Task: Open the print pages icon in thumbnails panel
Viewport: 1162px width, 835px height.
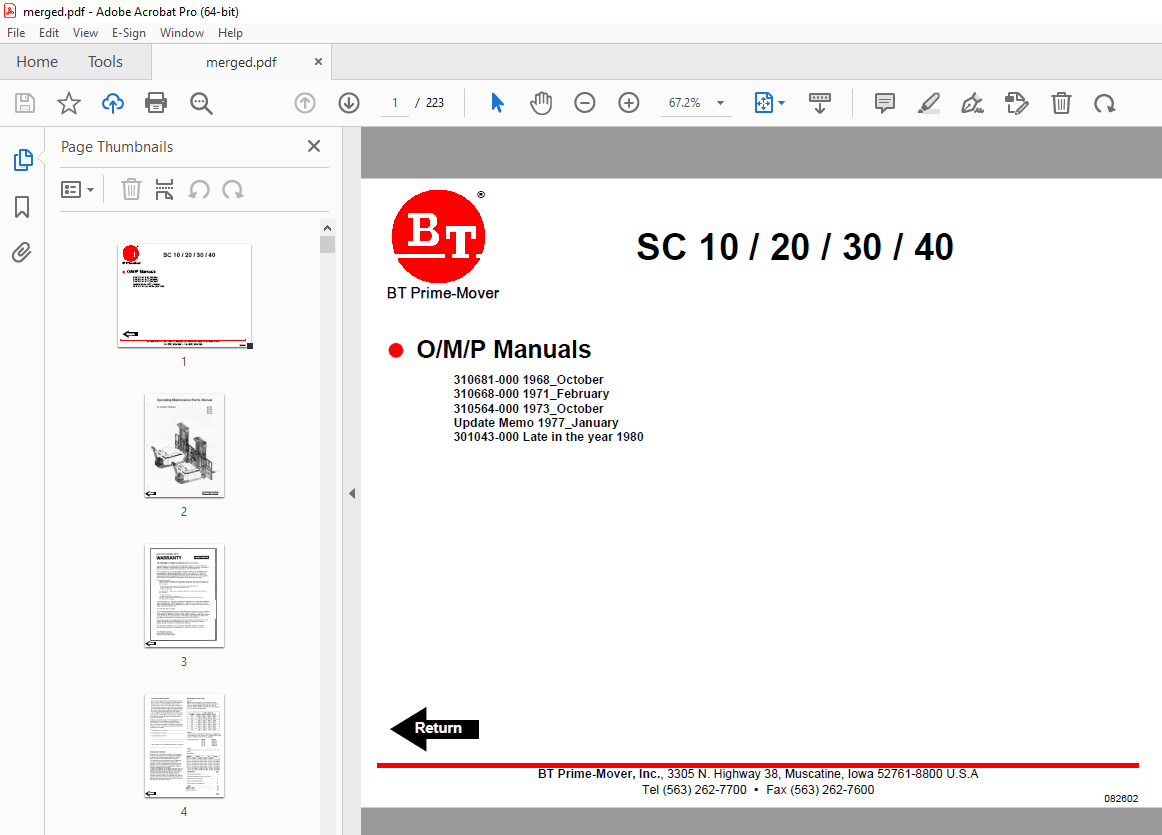Action: click(165, 190)
